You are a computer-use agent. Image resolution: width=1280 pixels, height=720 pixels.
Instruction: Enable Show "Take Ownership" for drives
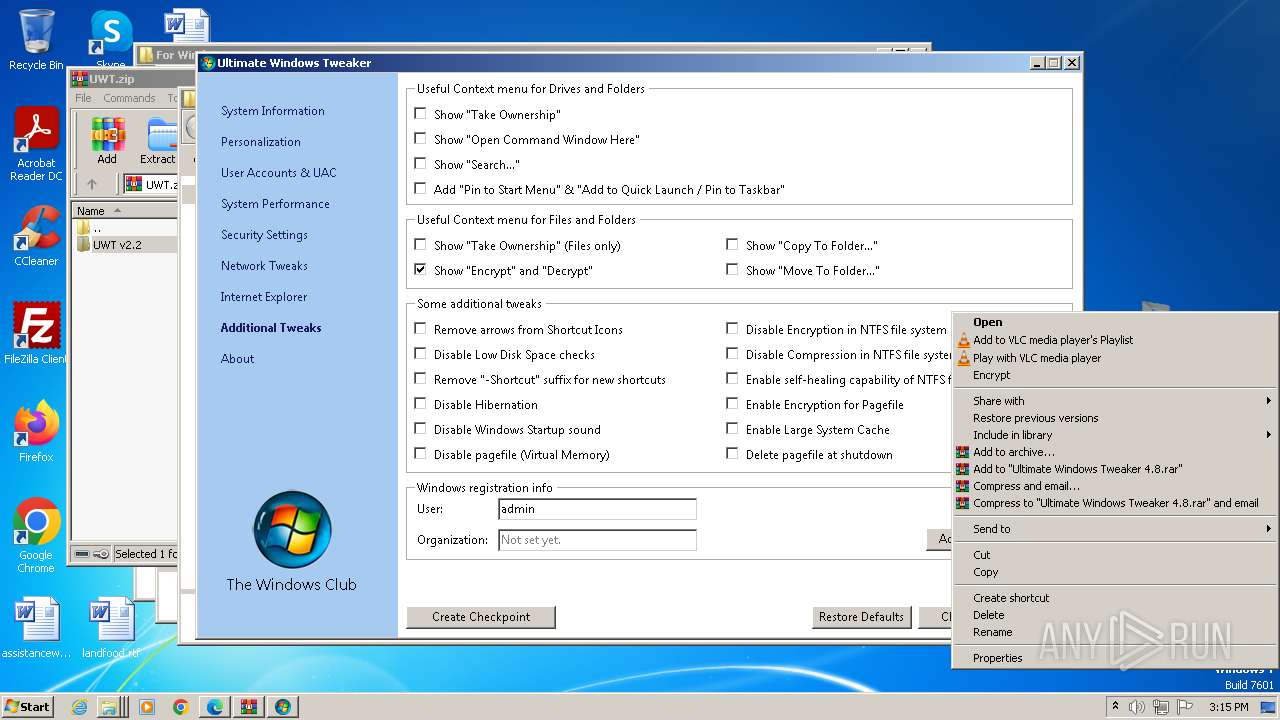(x=420, y=114)
